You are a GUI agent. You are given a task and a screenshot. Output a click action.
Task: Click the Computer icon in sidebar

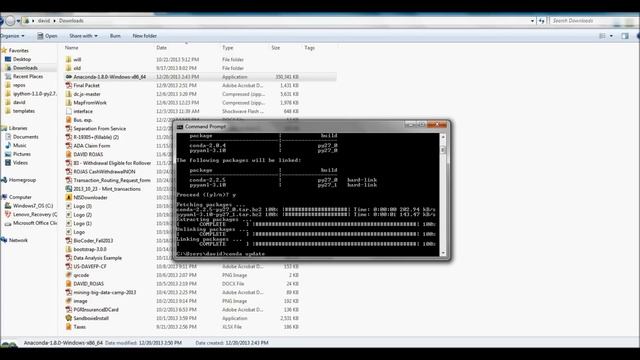tap(4, 197)
